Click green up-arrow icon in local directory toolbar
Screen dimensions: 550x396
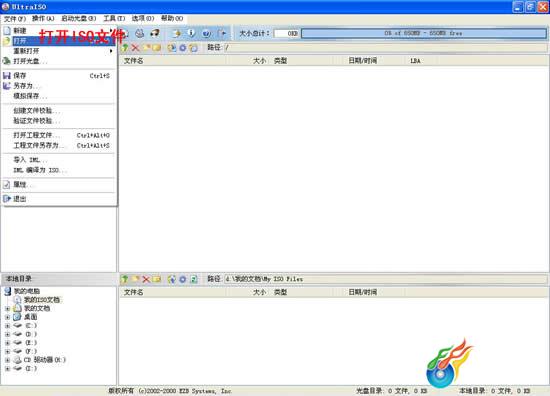pos(125,279)
